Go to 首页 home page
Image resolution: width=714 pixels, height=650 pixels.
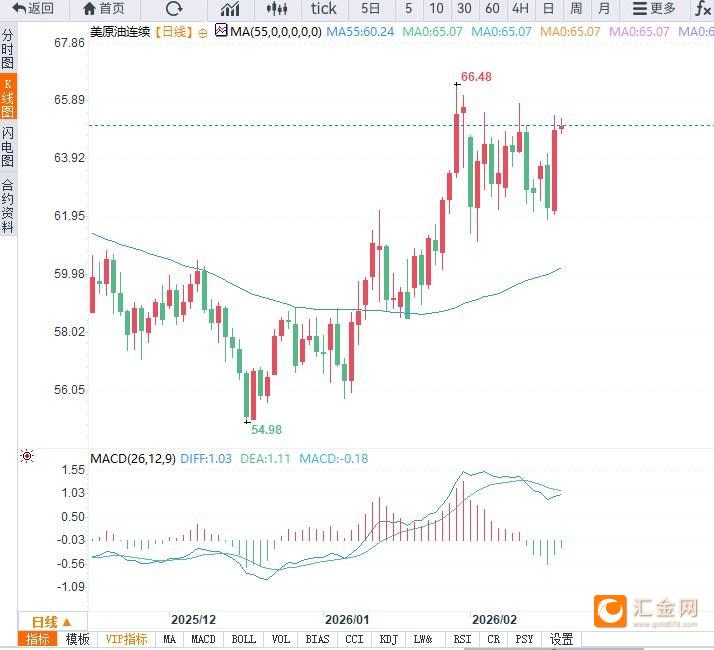point(104,9)
